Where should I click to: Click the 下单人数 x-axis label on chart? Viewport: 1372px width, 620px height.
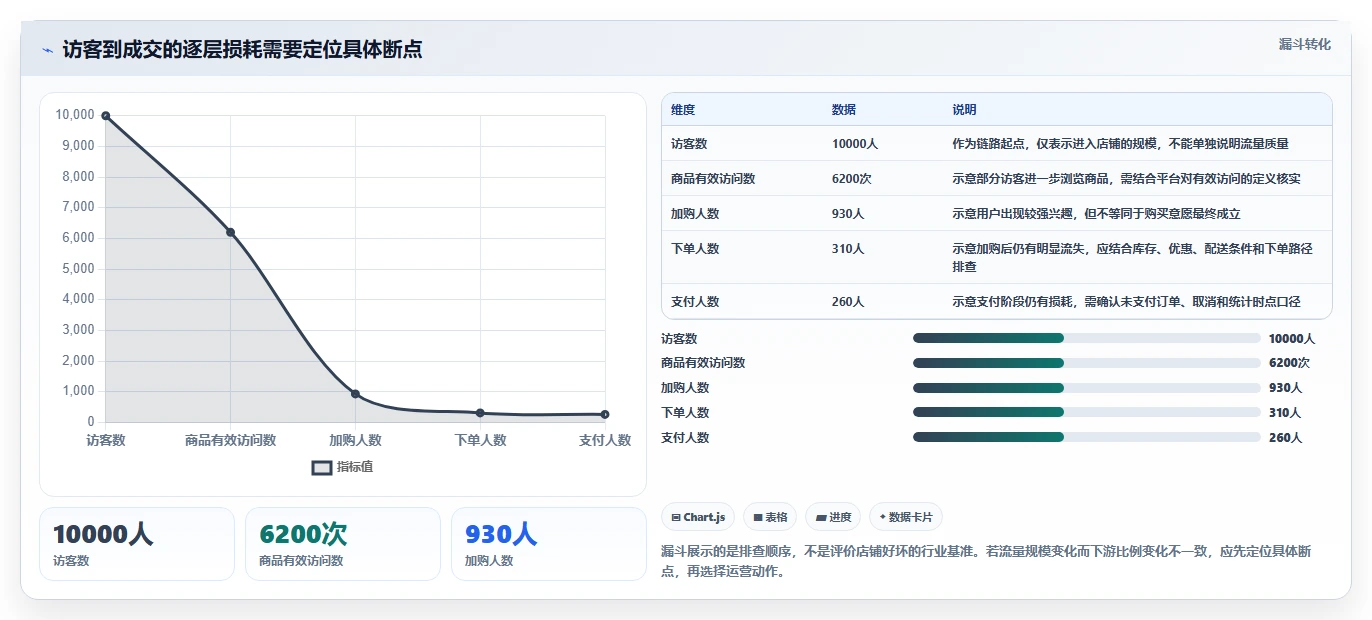[x=480, y=441]
